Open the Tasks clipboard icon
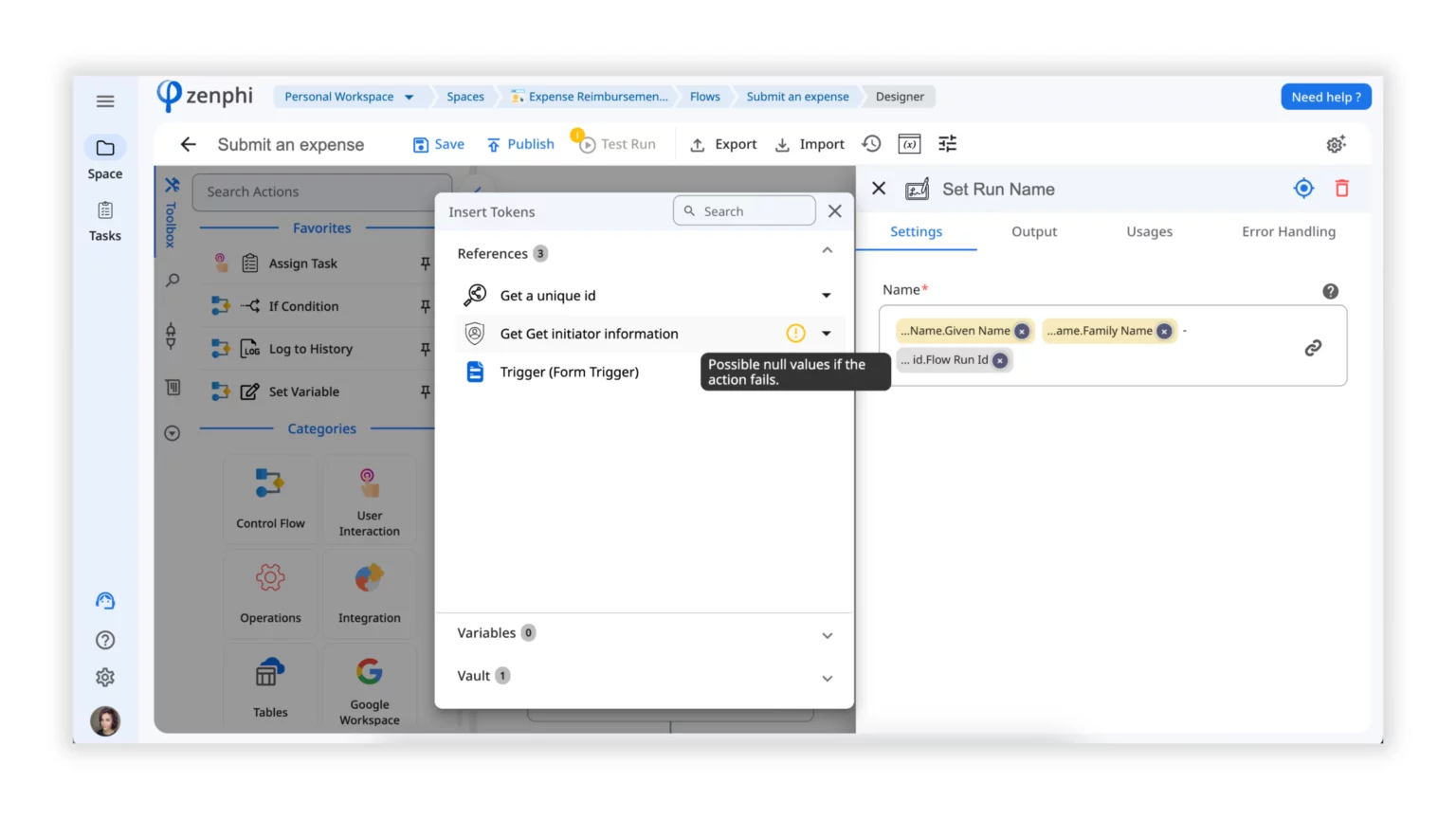Viewport: 1456px width, 819px height. pos(105,210)
